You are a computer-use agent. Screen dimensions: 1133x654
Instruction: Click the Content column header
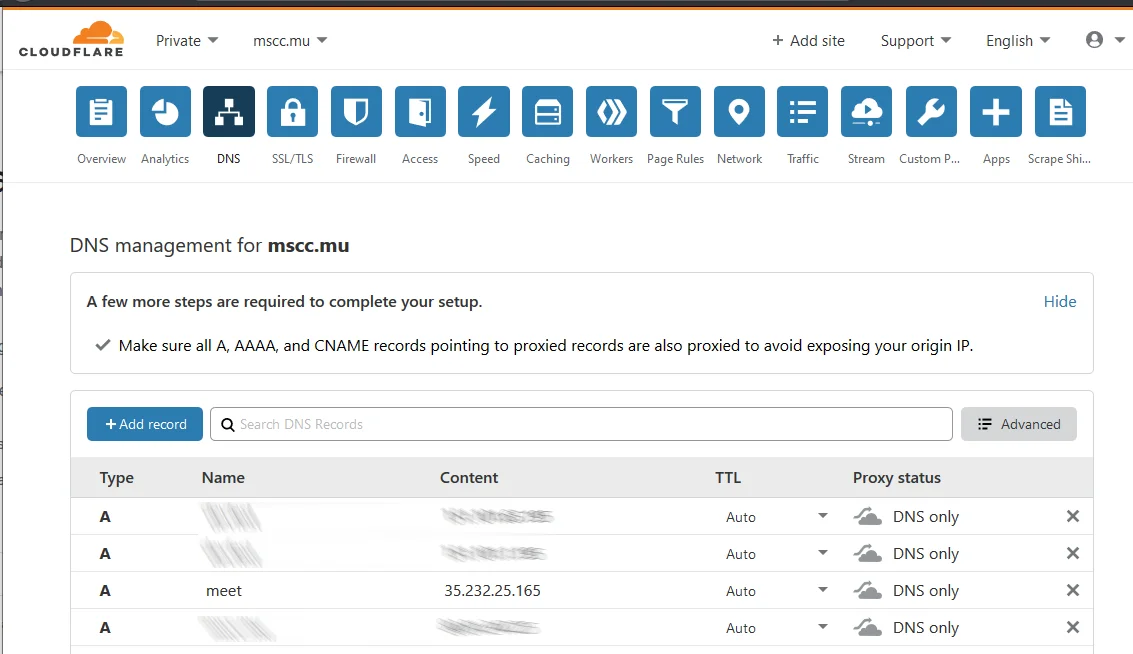pyautogui.click(x=469, y=478)
